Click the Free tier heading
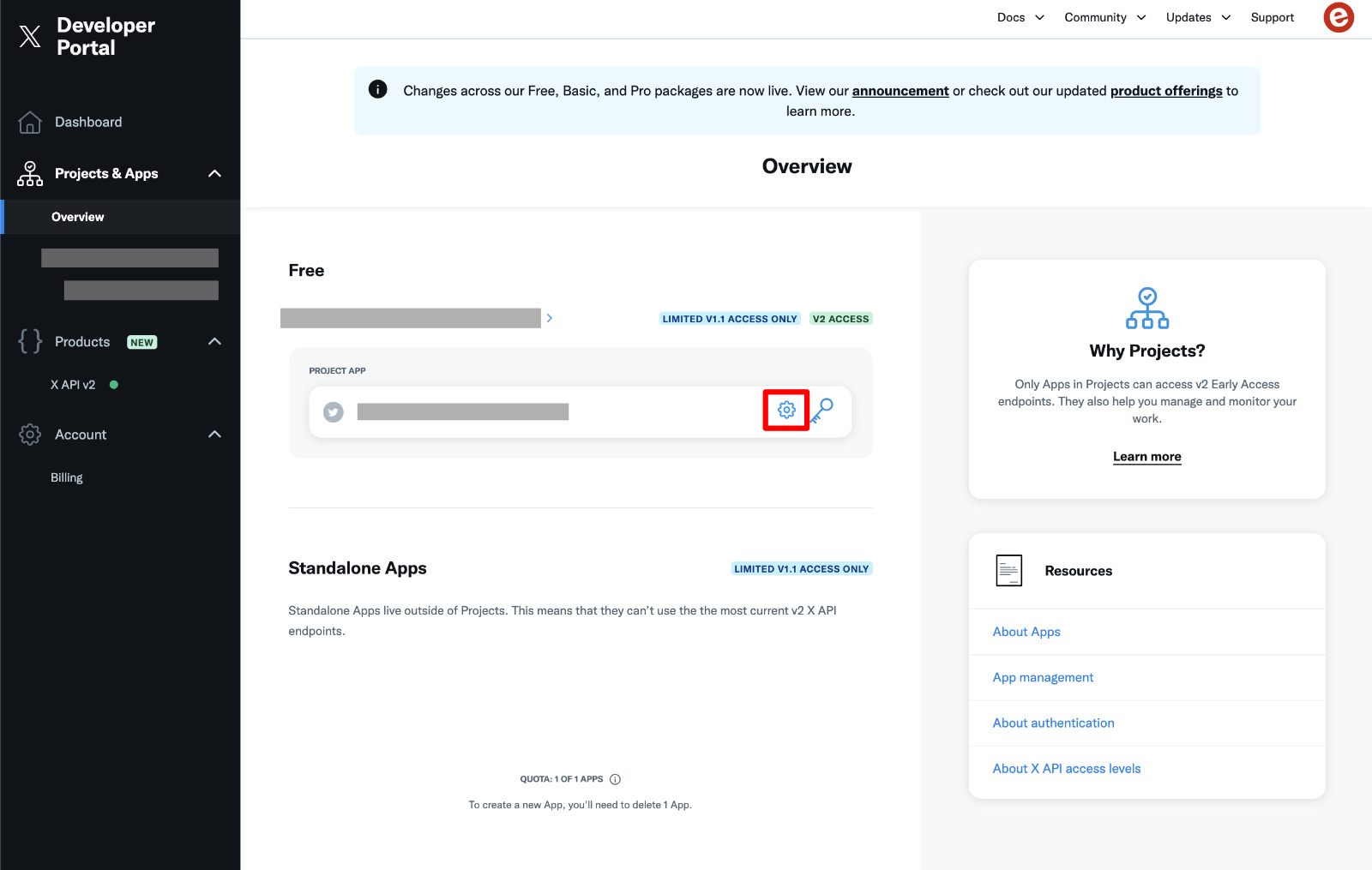Screen dimensions: 1372x870 pos(306,271)
